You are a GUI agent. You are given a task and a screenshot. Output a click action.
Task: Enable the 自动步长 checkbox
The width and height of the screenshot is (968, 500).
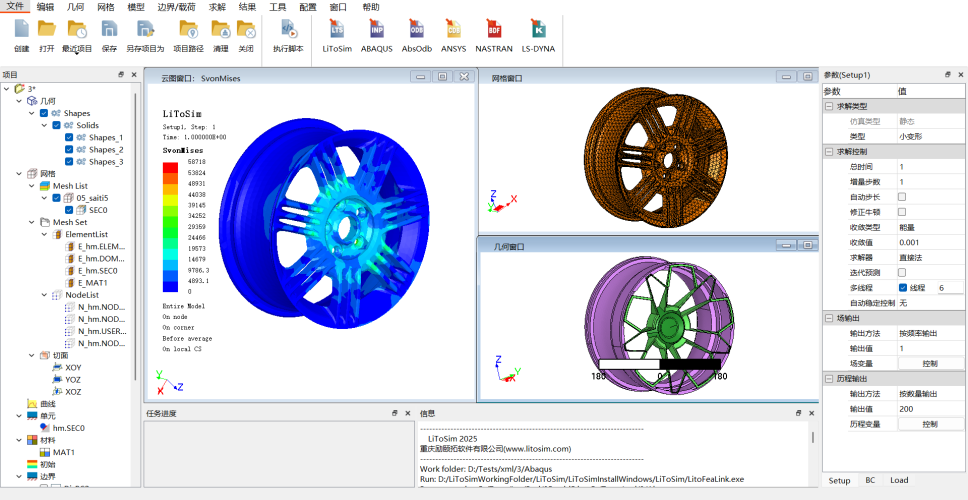tap(902, 197)
